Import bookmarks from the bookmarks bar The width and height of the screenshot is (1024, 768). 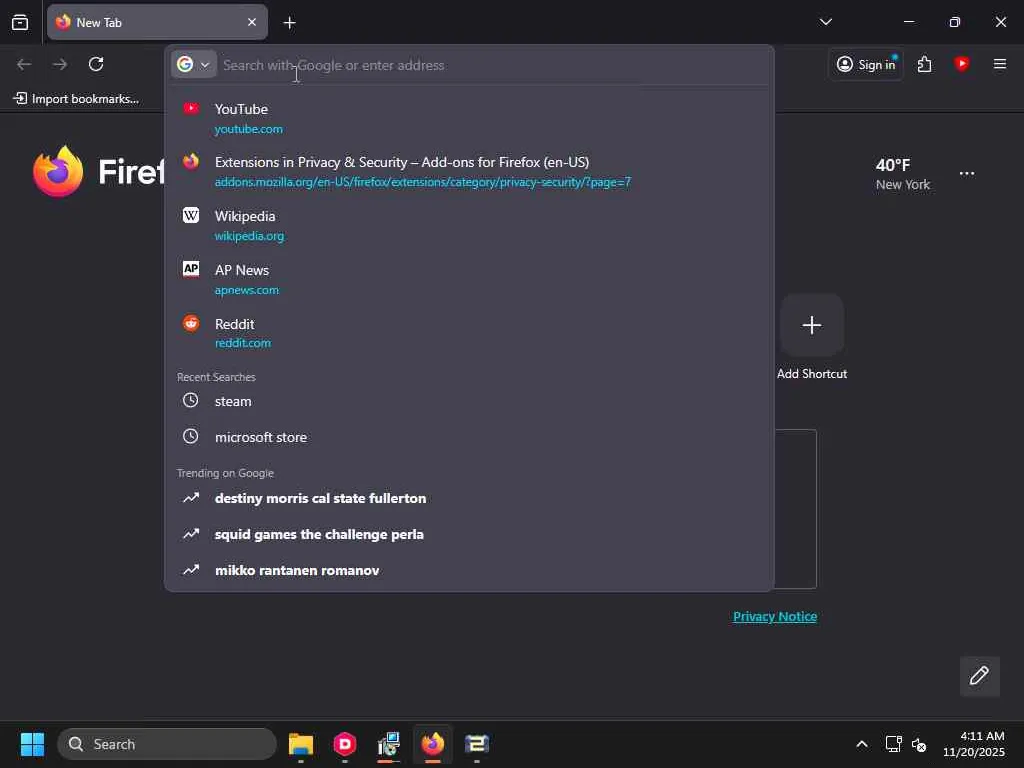pyautogui.click(x=76, y=99)
